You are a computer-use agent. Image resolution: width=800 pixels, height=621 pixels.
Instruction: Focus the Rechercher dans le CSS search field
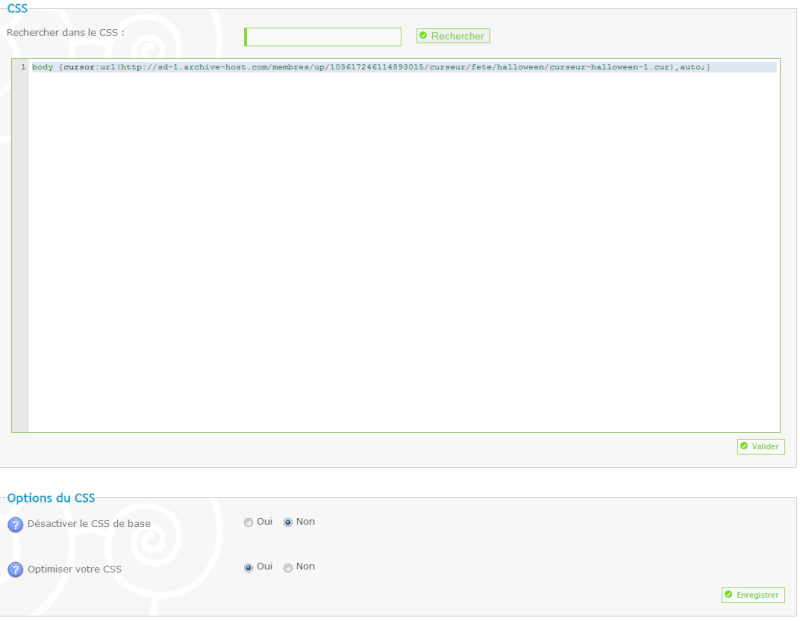click(x=323, y=37)
